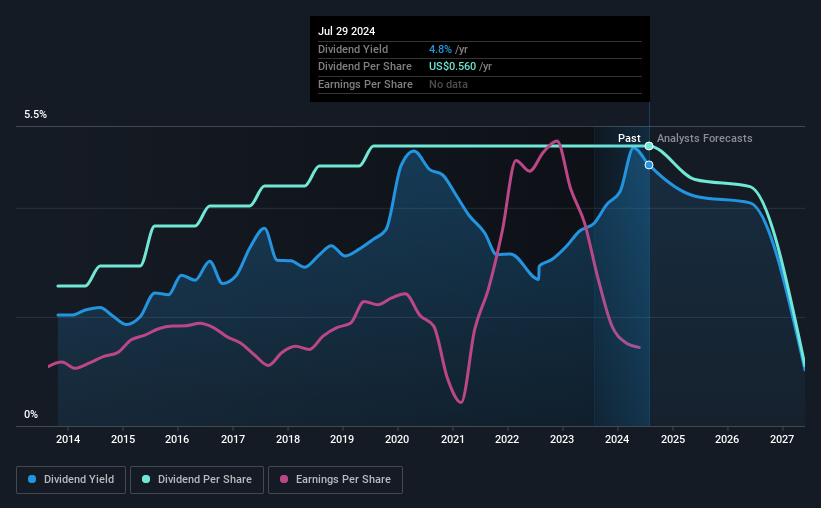Click the teal data point marker at Jul 2024
Viewport: 821px width, 508px height.
(x=649, y=146)
